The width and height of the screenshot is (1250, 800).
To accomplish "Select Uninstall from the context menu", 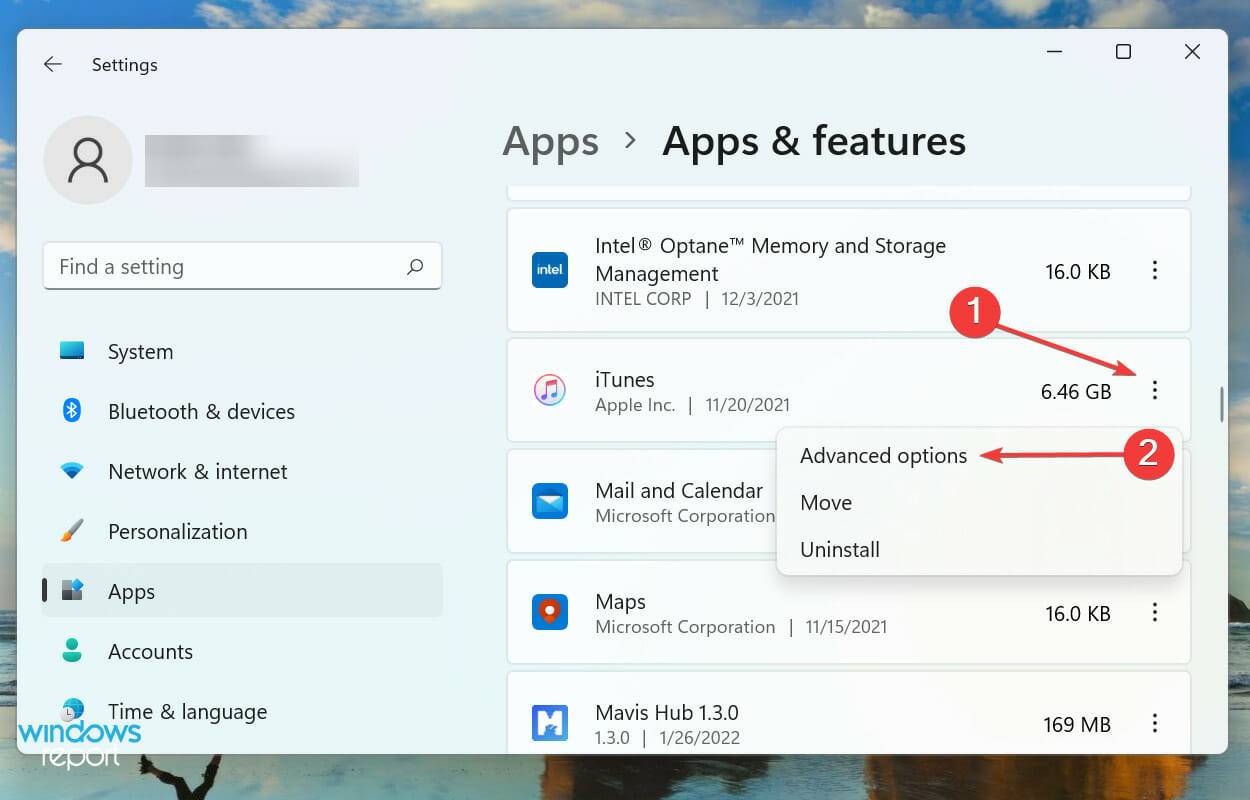I will (840, 550).
